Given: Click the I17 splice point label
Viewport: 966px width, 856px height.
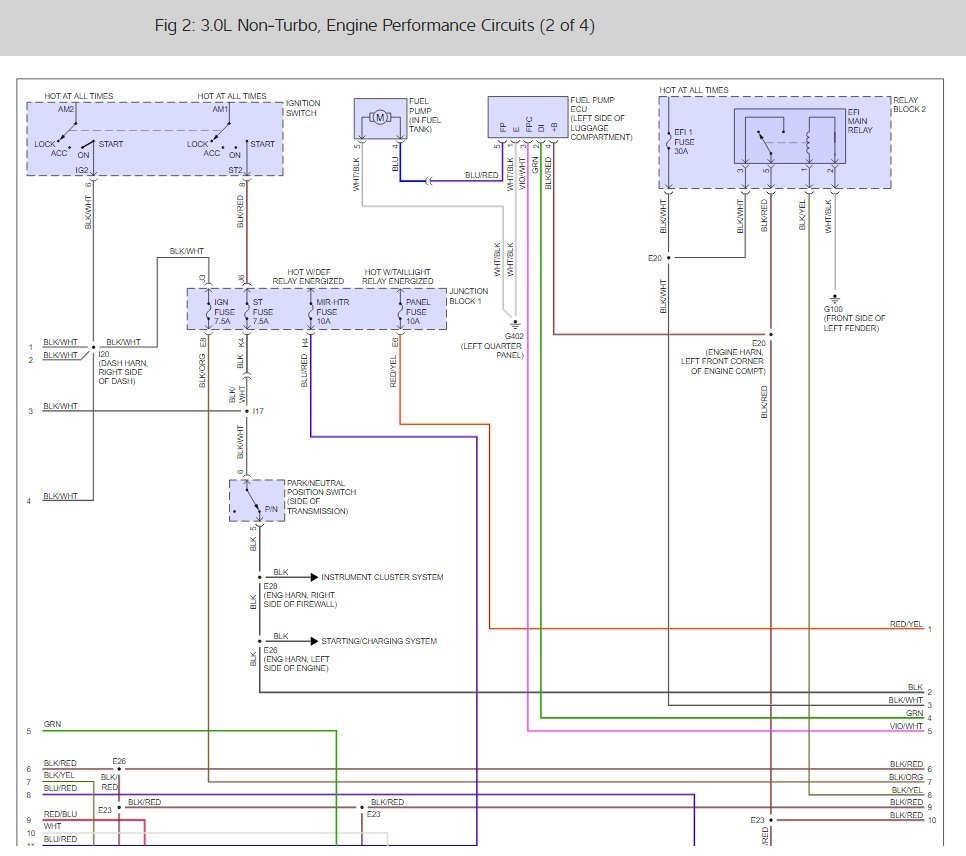Looking at the screenshot, I should click(258, 411).
